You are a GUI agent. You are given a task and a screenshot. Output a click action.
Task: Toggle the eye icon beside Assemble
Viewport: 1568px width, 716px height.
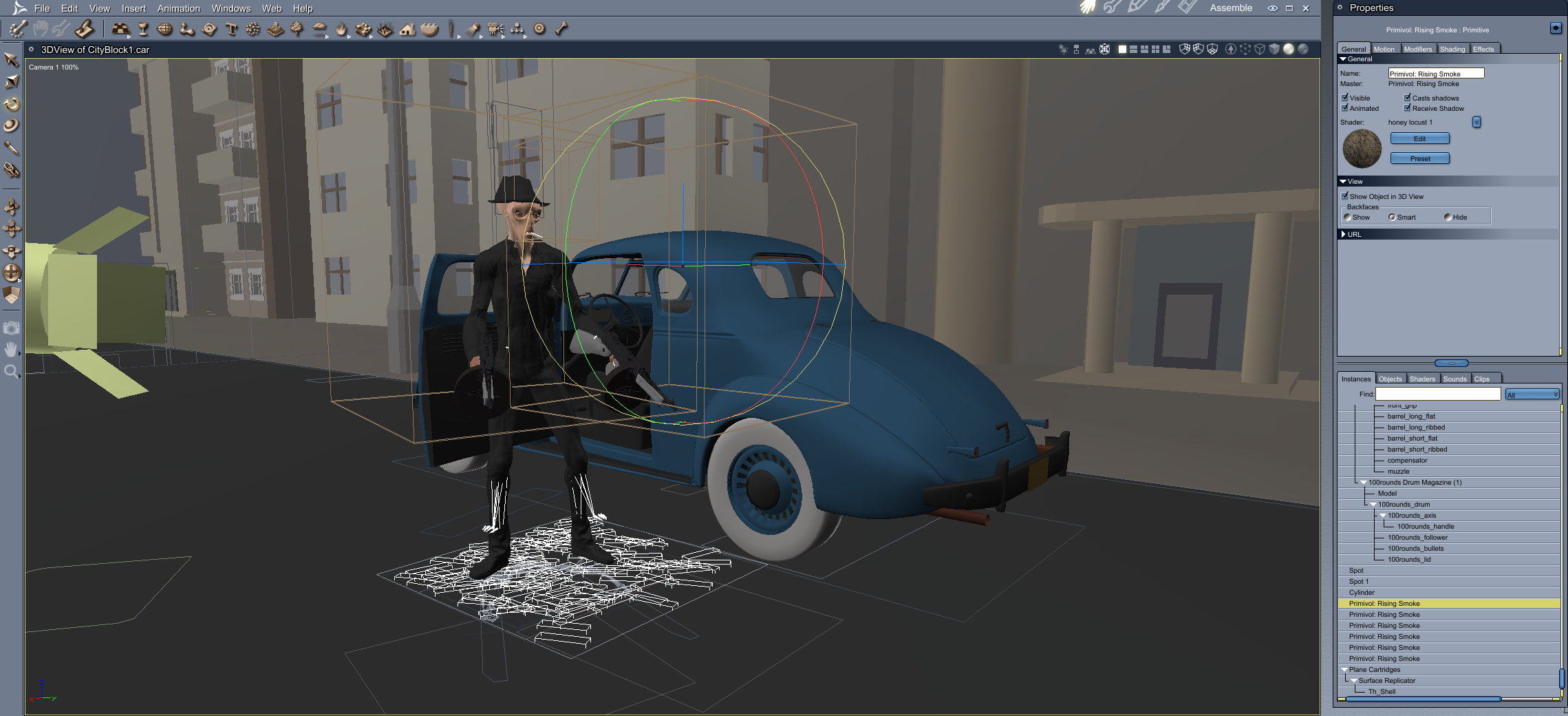click(x=1273, y=8)
